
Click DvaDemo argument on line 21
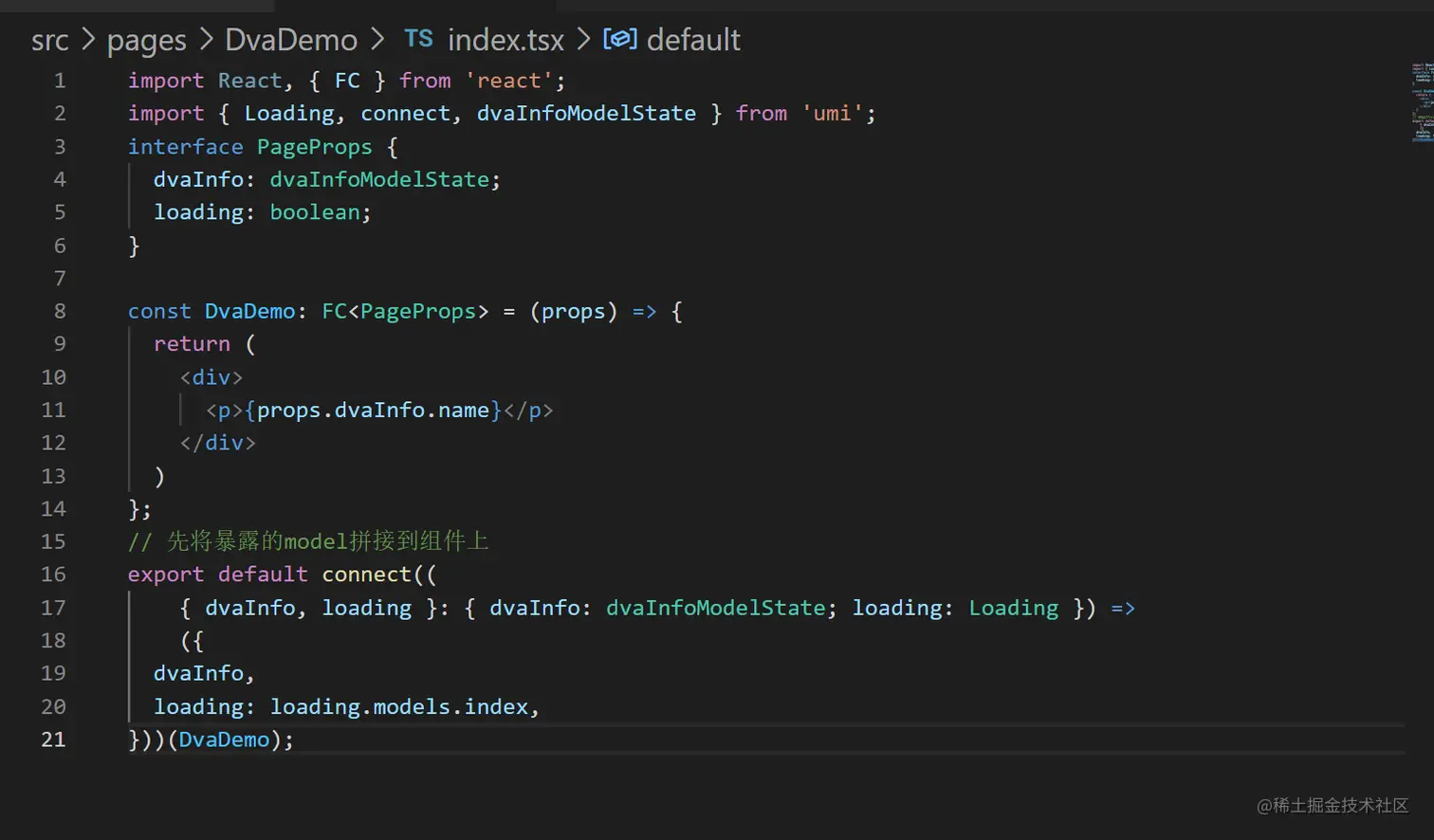point(224,740)
